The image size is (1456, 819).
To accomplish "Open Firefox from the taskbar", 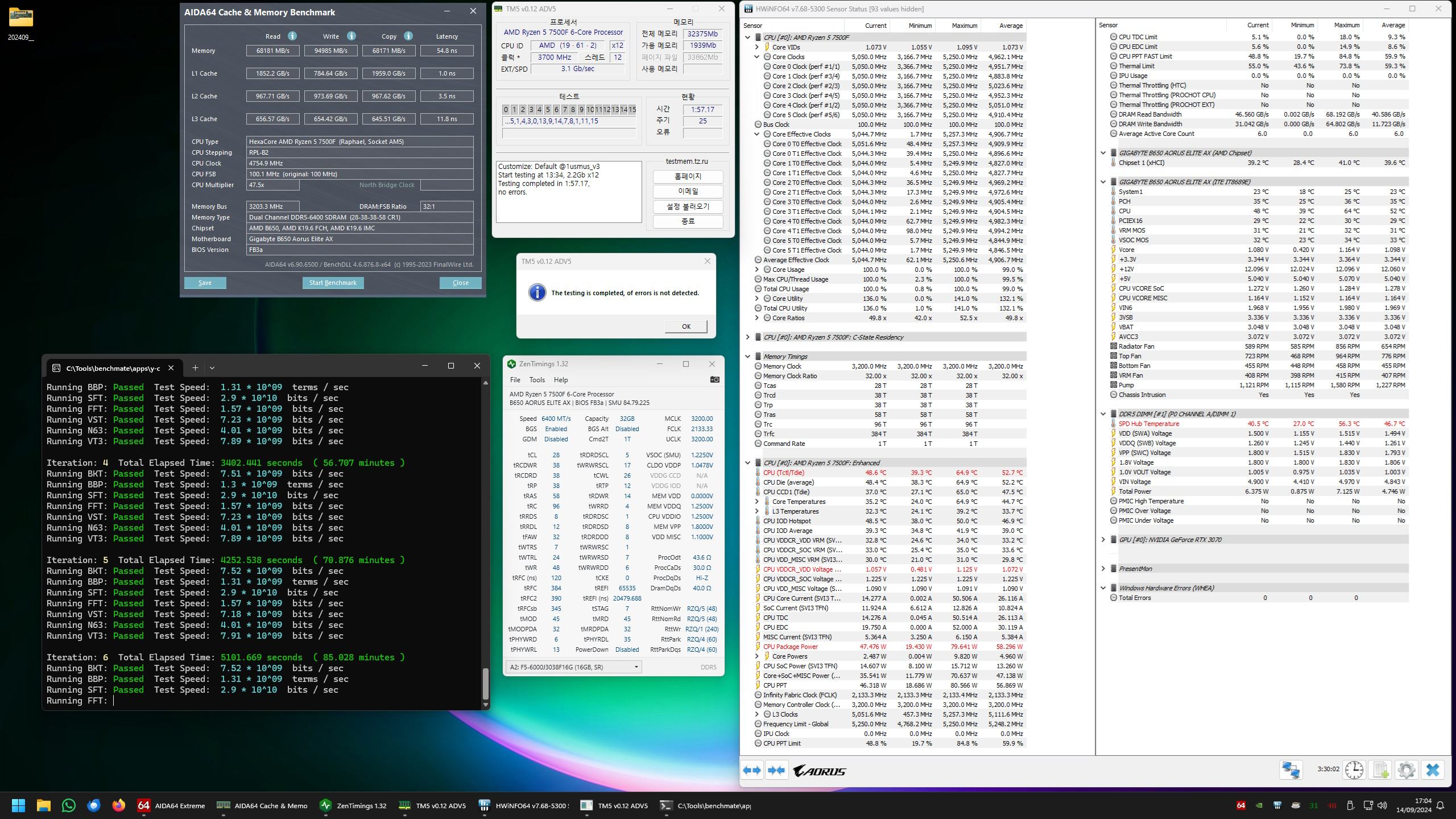I will (x=118, y=805).
